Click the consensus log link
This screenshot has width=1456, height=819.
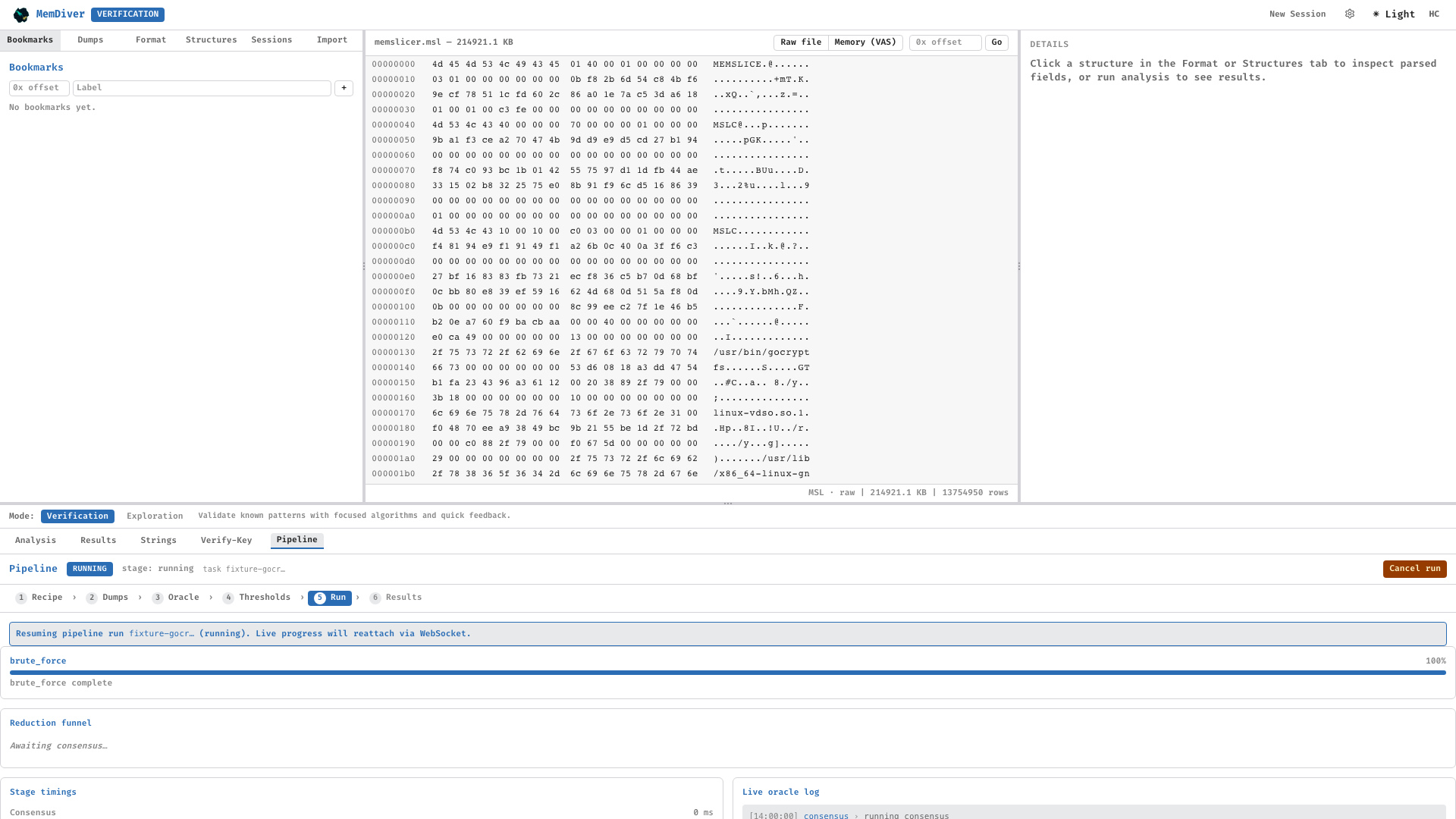pos(826,815)
